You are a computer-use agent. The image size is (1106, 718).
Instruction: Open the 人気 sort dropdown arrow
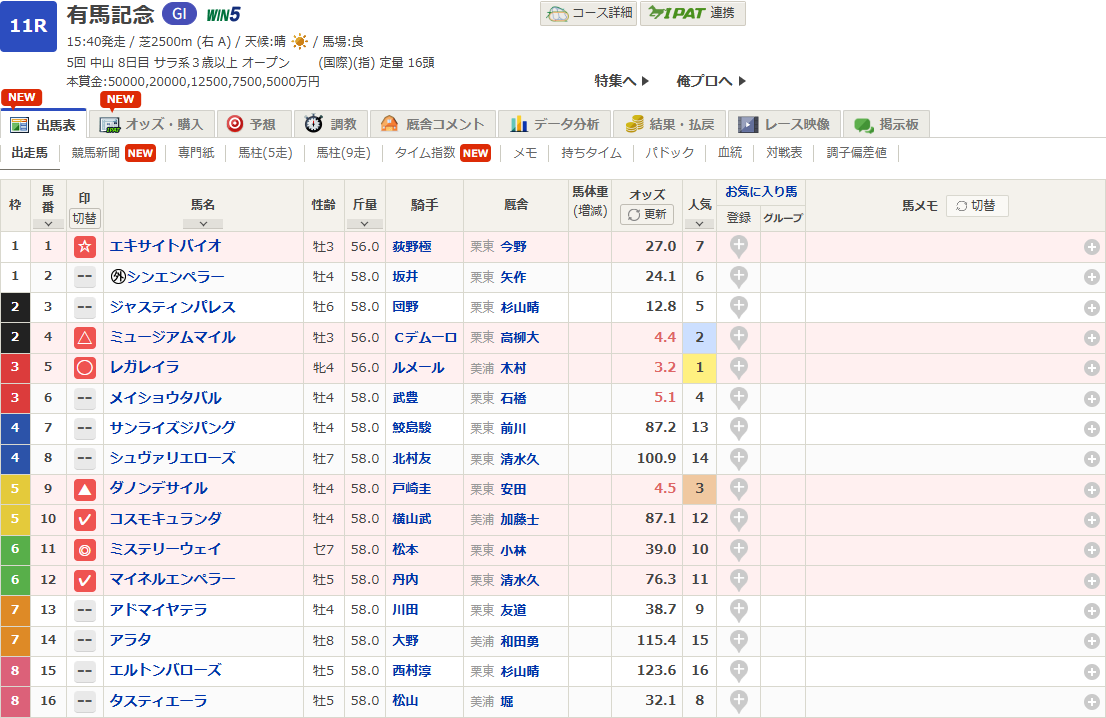(x=699, y=224)
